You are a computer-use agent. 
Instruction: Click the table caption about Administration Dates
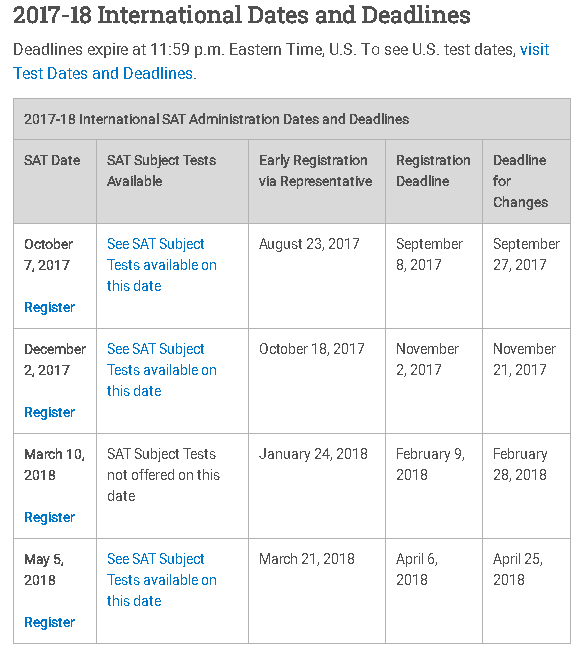(216, 119)
